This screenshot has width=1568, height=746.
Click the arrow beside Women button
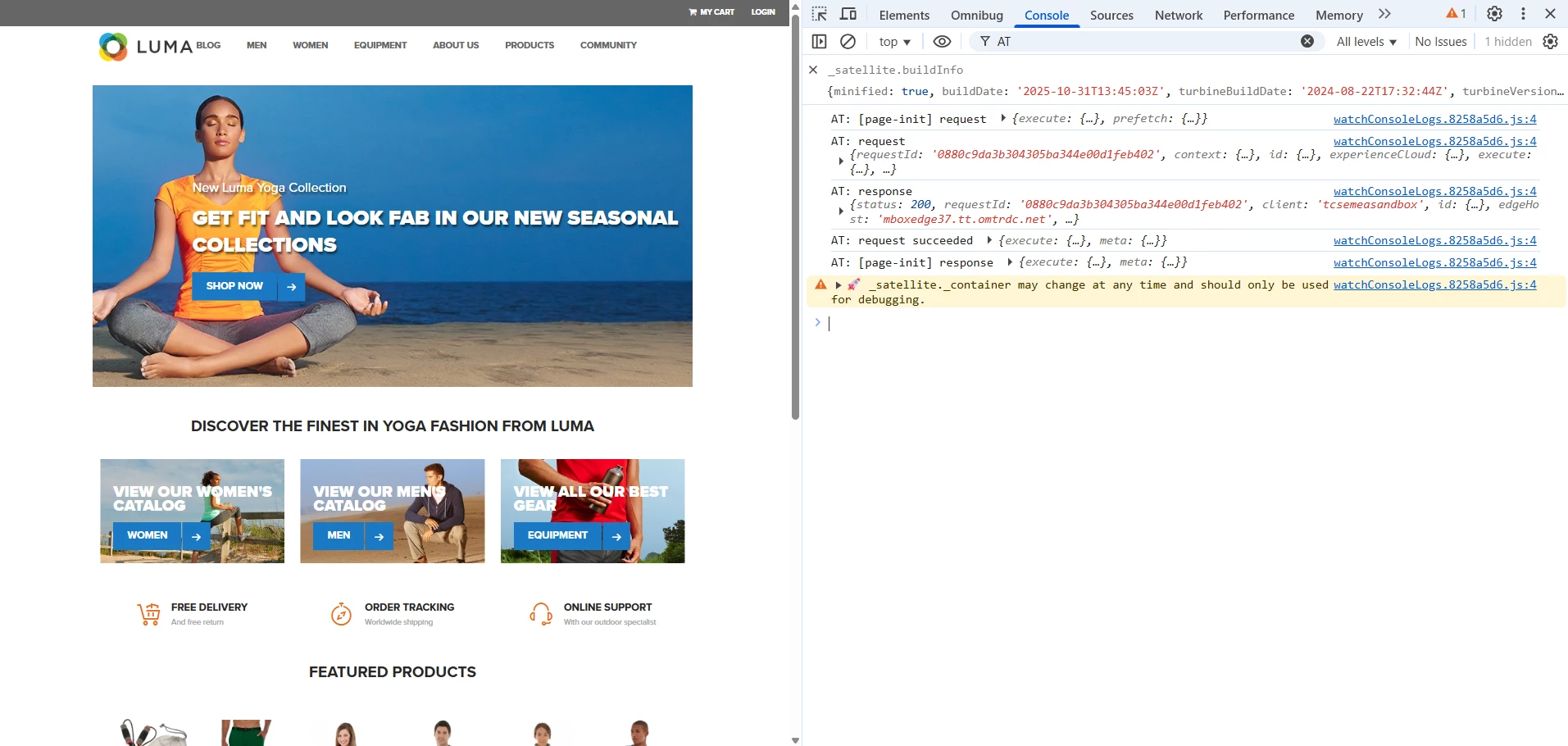[196, 536]
